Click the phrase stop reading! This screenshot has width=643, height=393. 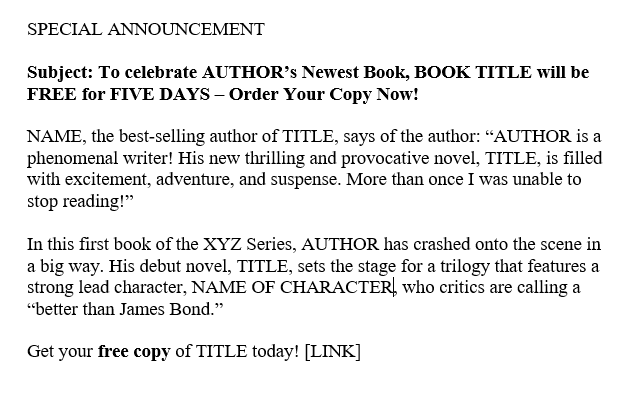[x=75, y=201]
